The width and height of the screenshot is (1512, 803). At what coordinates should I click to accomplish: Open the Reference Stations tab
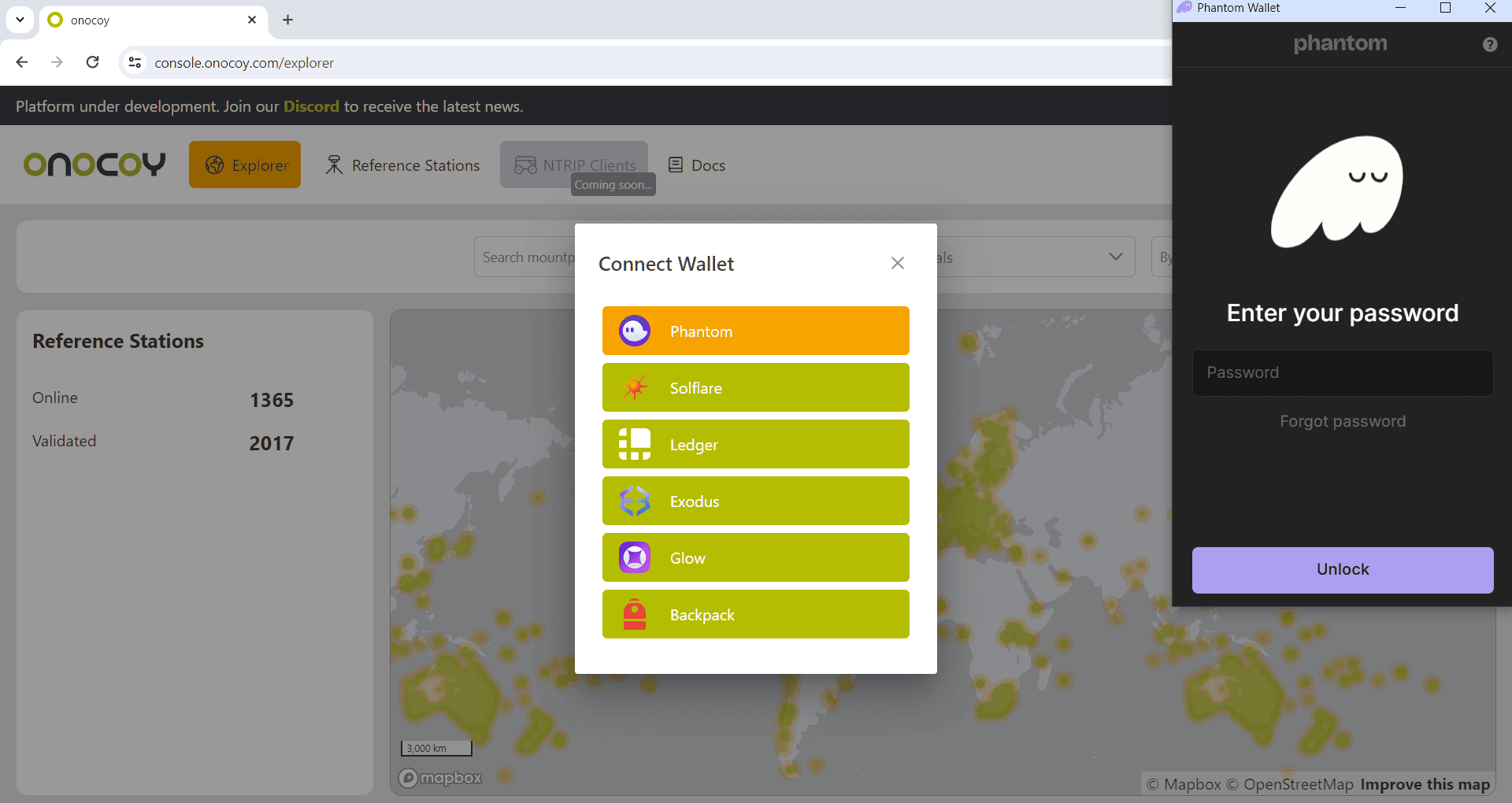402,165
